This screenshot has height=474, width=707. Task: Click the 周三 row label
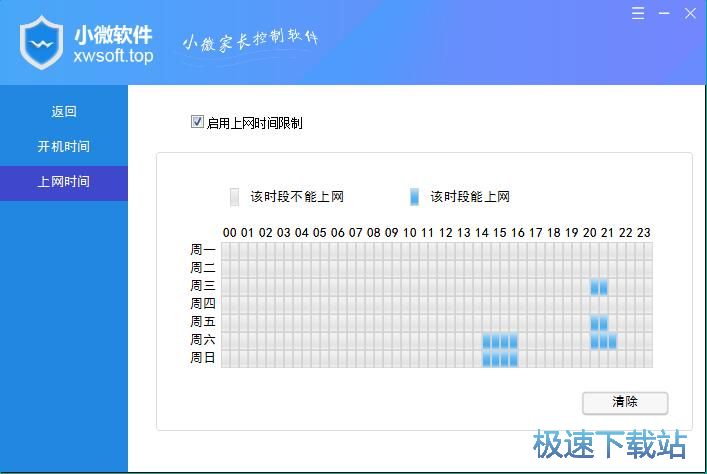tap(202, 285)
